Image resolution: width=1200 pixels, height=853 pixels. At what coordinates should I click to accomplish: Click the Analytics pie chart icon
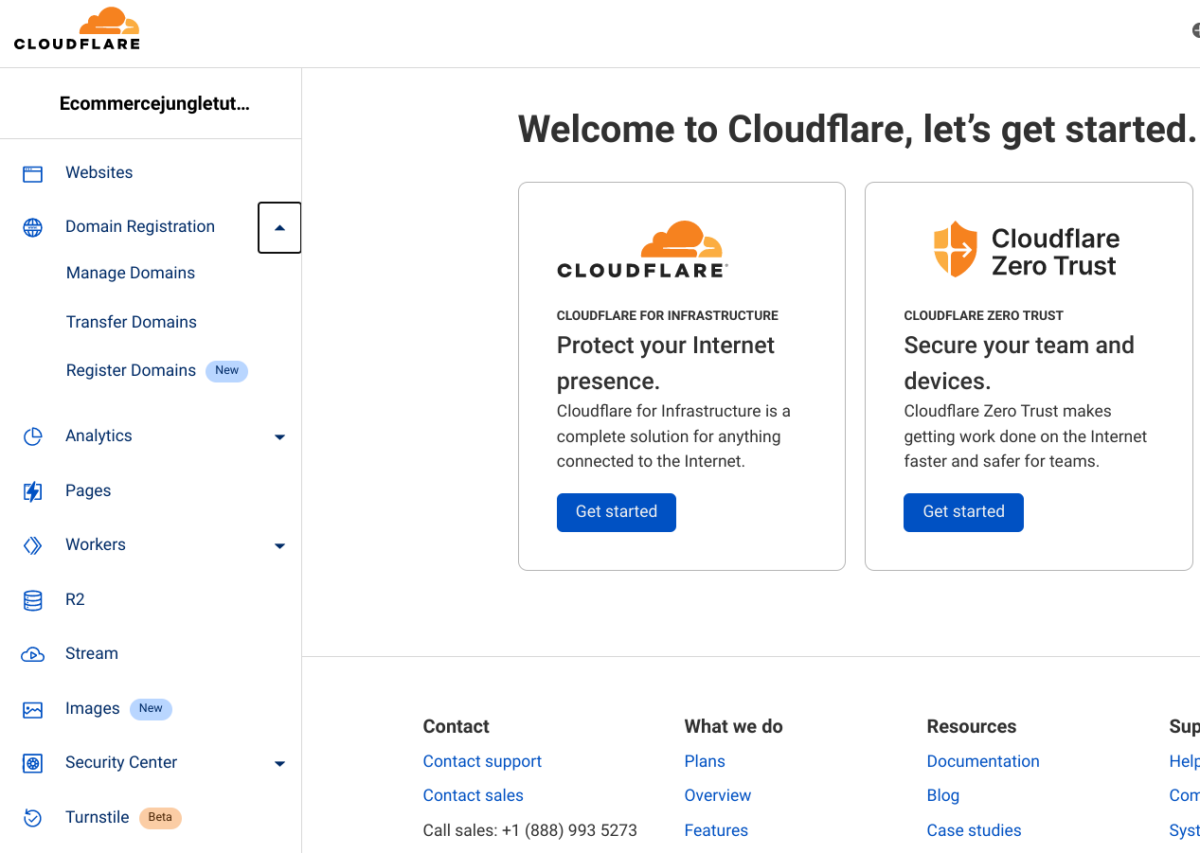tap(33, 437)
